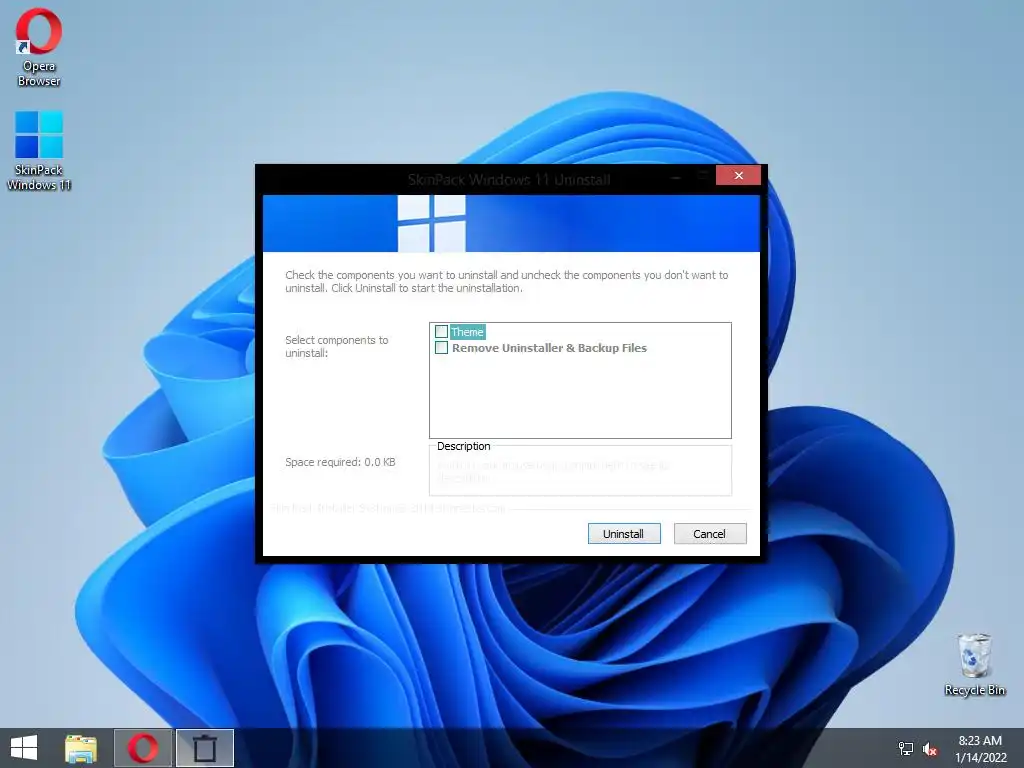Click the Description box text
The width and height of the screenshot is (1024, 768).
coord(553,472)
